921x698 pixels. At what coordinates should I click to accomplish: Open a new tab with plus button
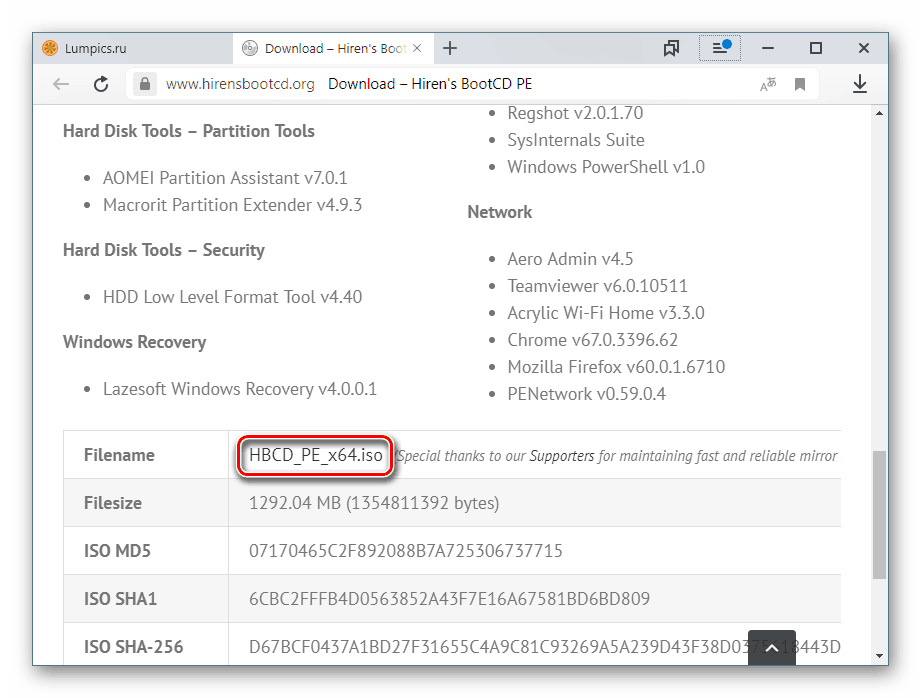click(450, 48)
